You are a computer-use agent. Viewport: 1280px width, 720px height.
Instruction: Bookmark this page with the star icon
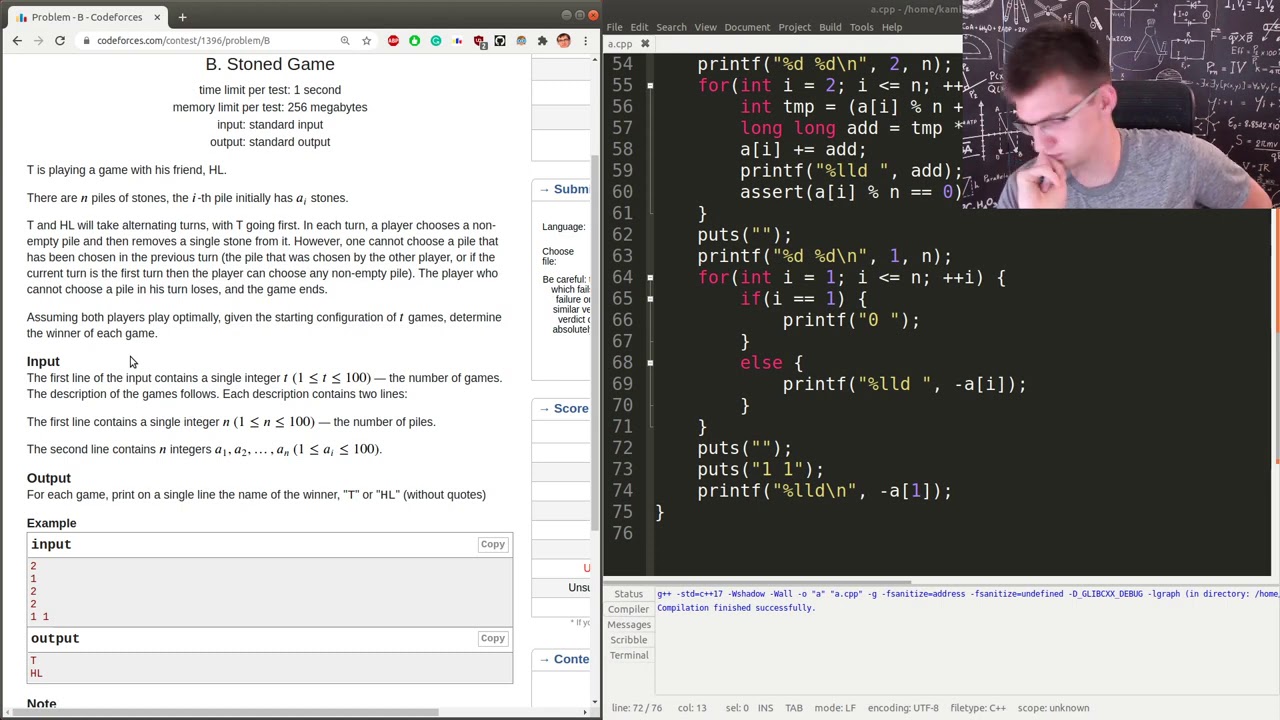tap(367, 41)
